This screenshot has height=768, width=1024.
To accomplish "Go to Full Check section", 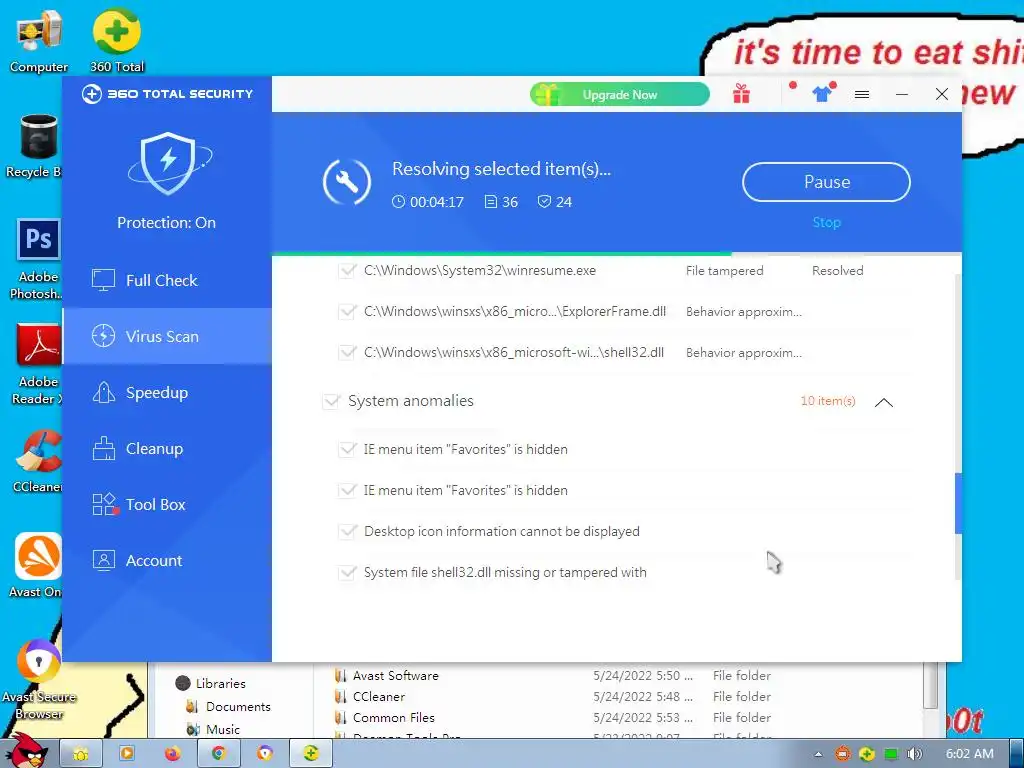I will coord(167,280).
